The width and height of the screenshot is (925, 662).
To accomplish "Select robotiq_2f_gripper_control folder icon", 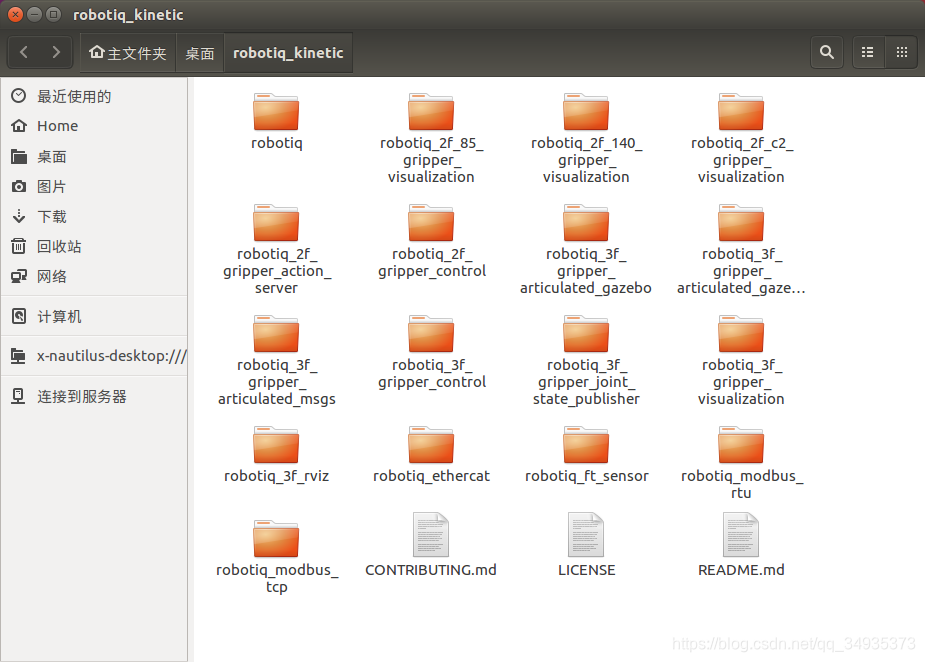I will click(x=431, y=222).
